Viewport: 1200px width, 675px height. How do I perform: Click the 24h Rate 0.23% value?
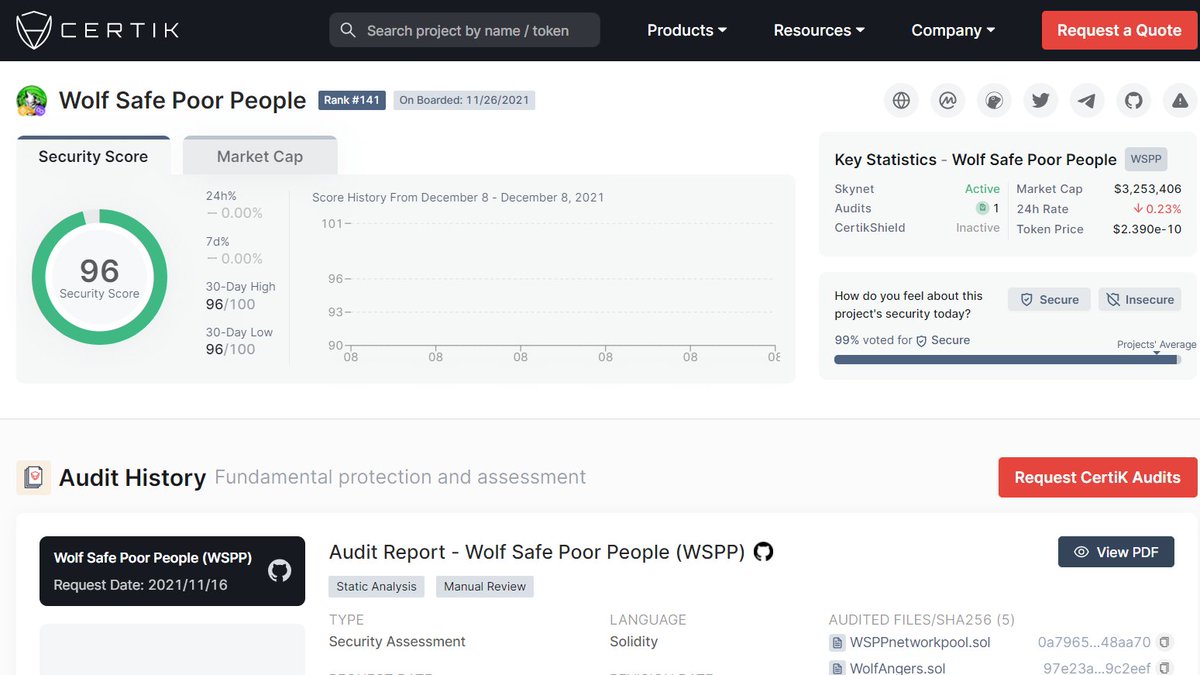point(1157,209)
